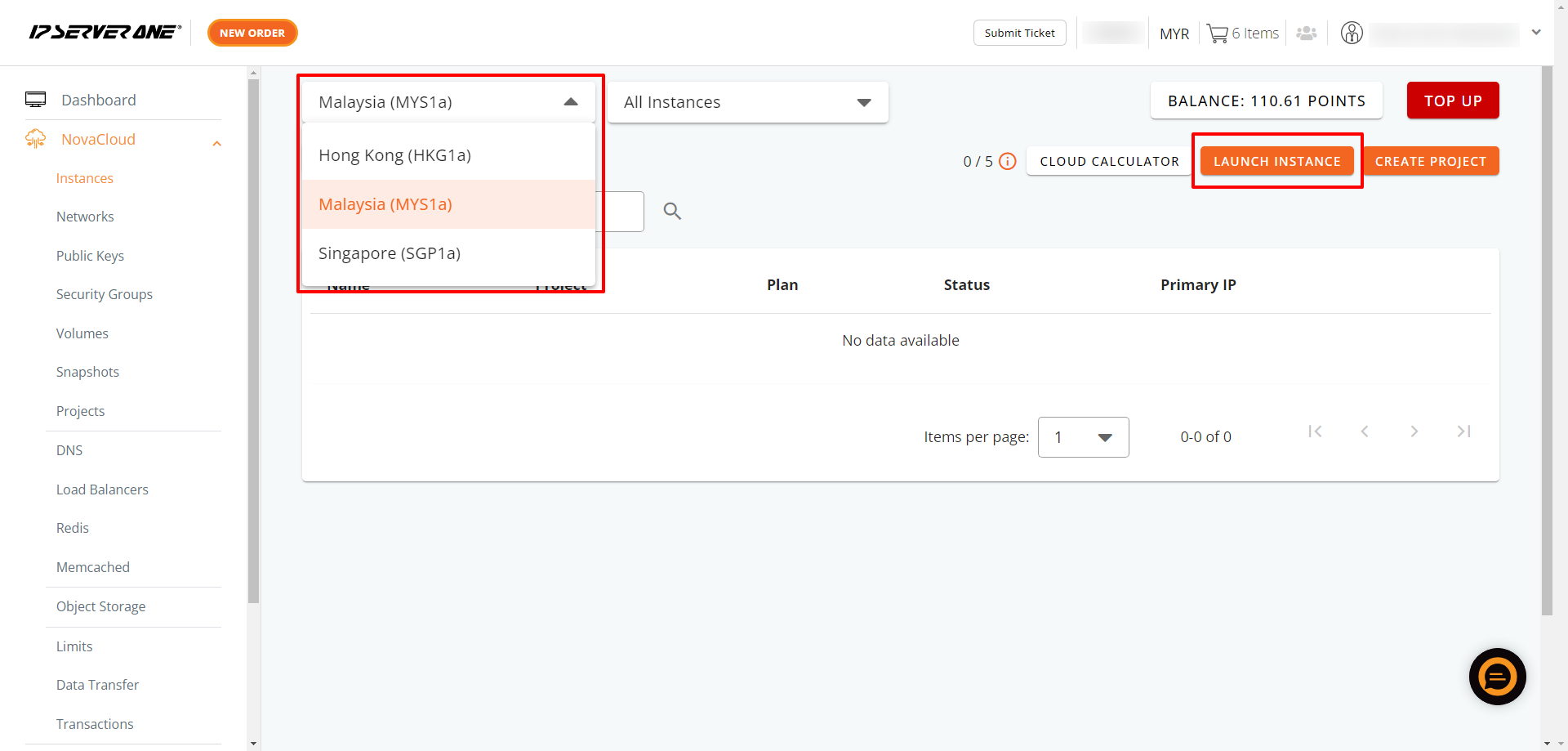Collapse the NovaCloud menu chevron

pyautogui.click(x=216, y=144)
